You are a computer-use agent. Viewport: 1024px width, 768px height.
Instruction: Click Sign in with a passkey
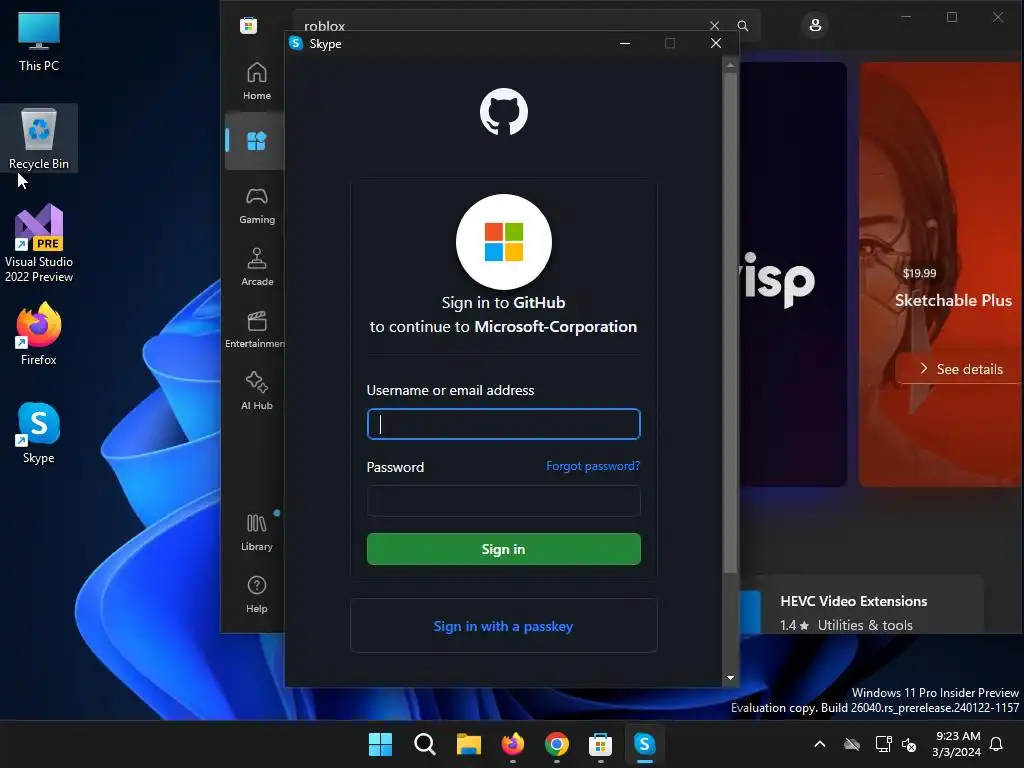(x=504, y=626)
